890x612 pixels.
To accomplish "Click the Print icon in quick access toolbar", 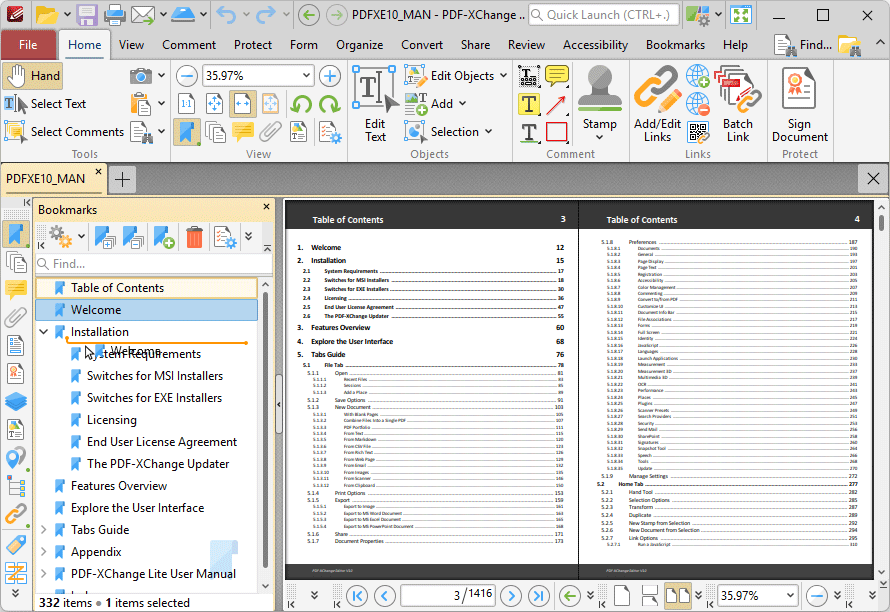I will [x=114, y=15].
